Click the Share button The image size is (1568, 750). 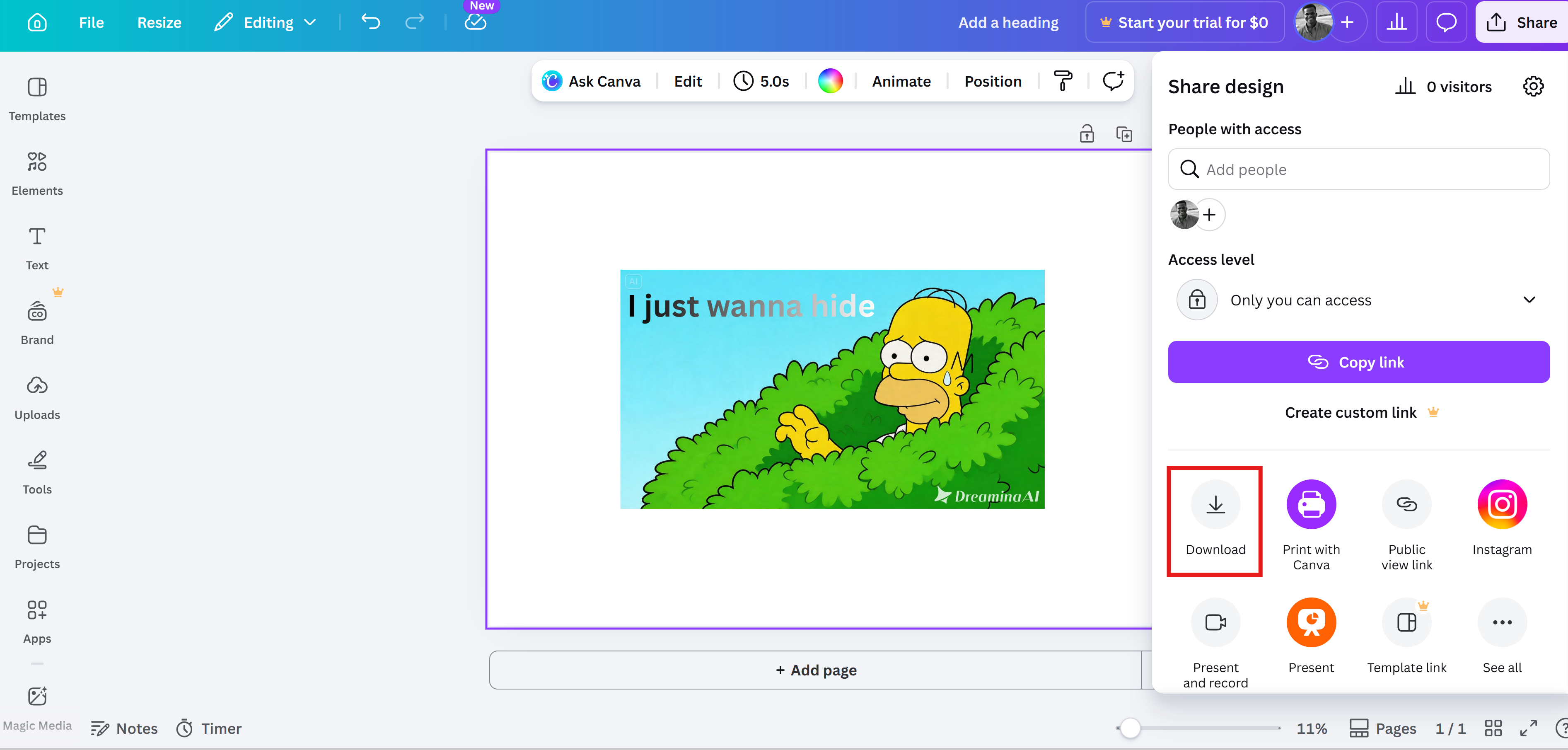coord(1521,22)
